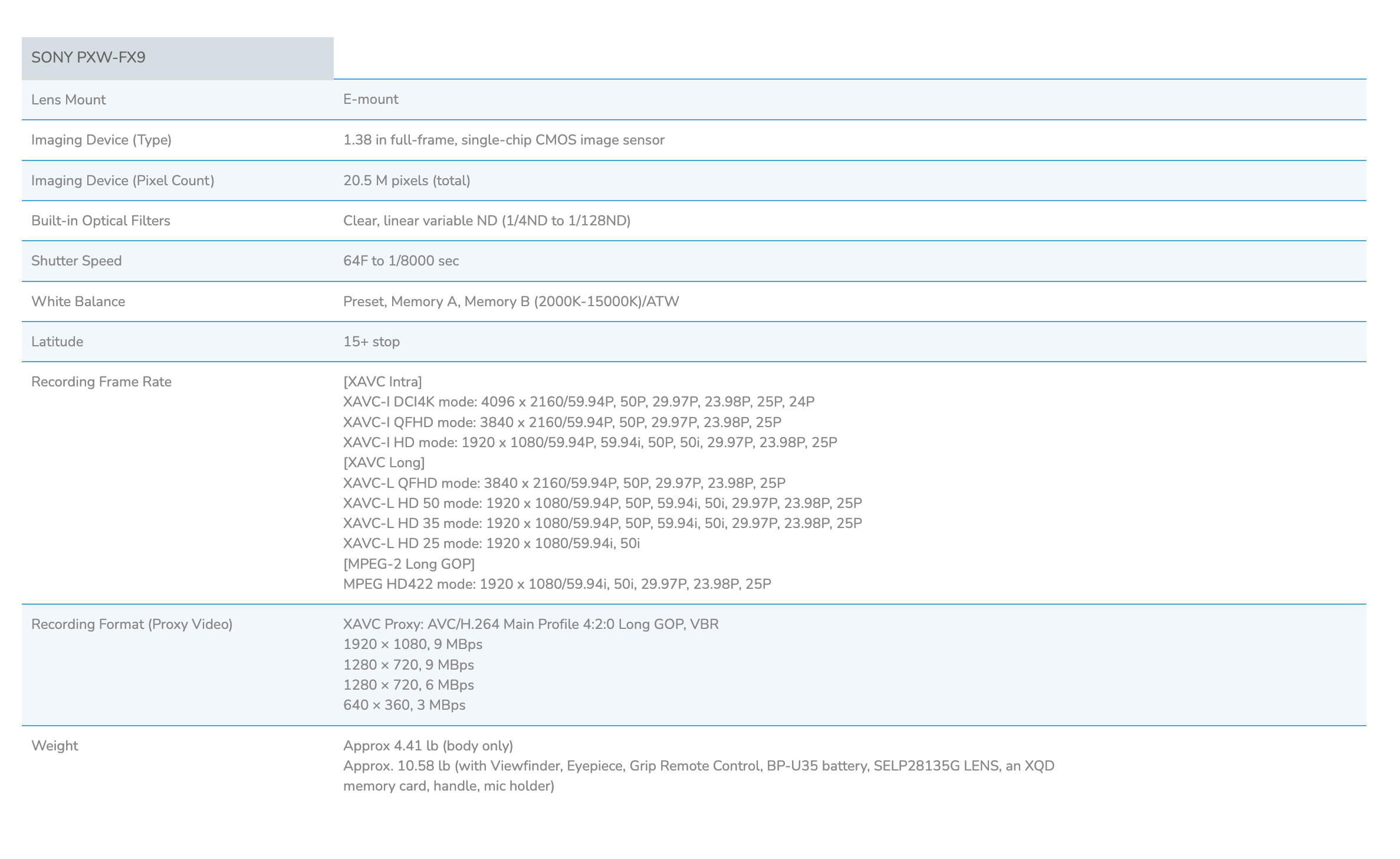
Task: Click the Latitude label
Action: point(57,342)
